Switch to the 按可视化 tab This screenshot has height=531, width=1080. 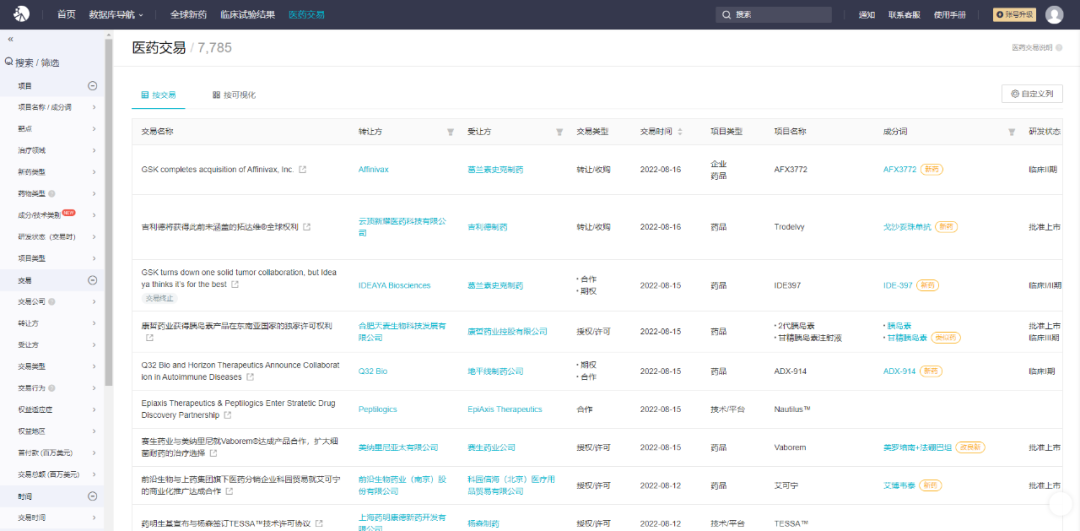(x=234, y=95)
